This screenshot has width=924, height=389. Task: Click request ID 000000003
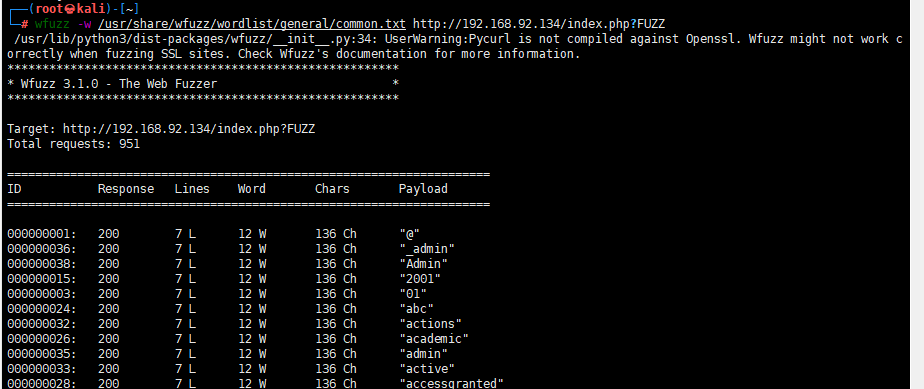[42, 294]
